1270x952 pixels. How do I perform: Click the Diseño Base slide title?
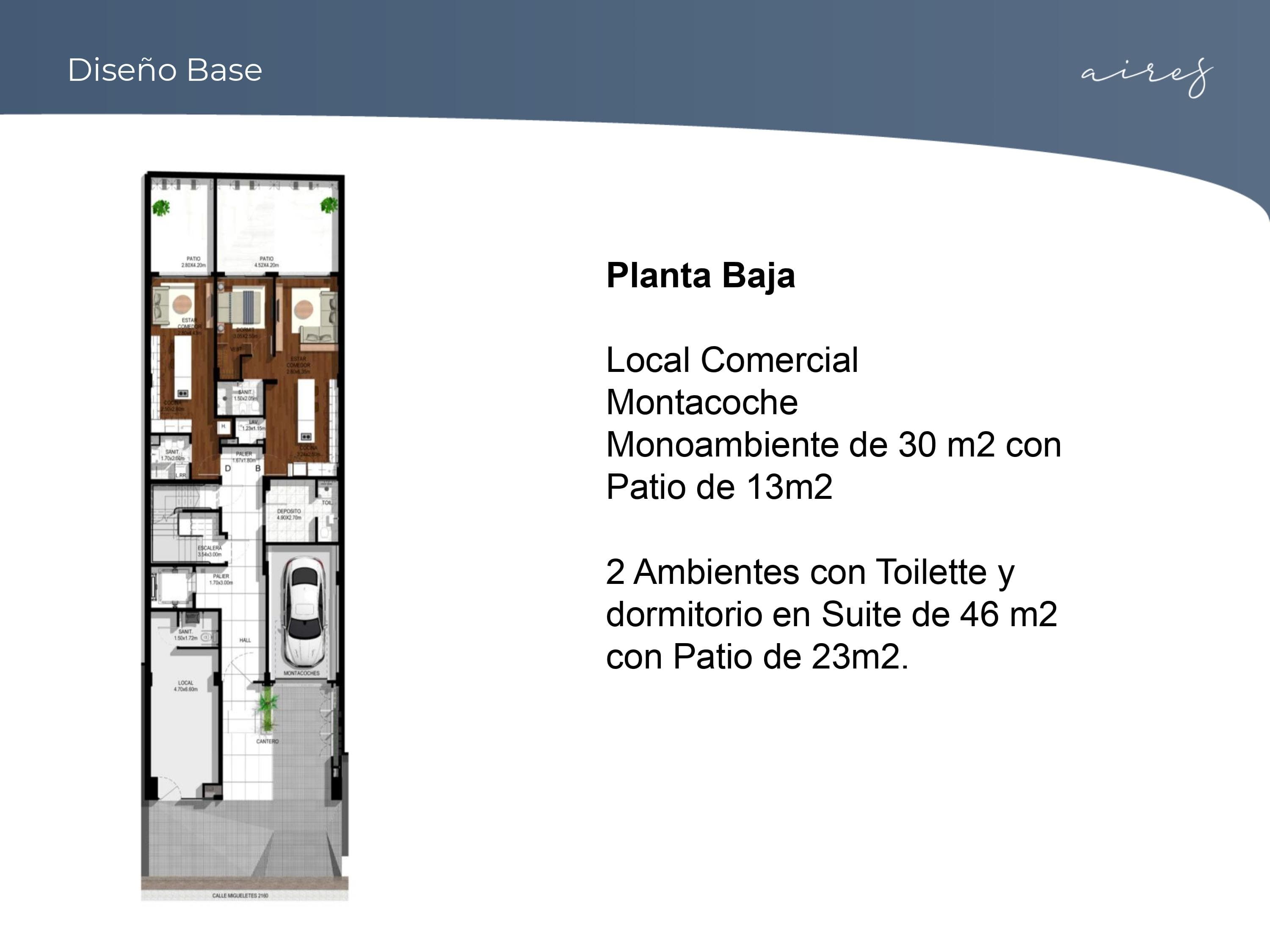pyautogui.click(x=165, y=70)
